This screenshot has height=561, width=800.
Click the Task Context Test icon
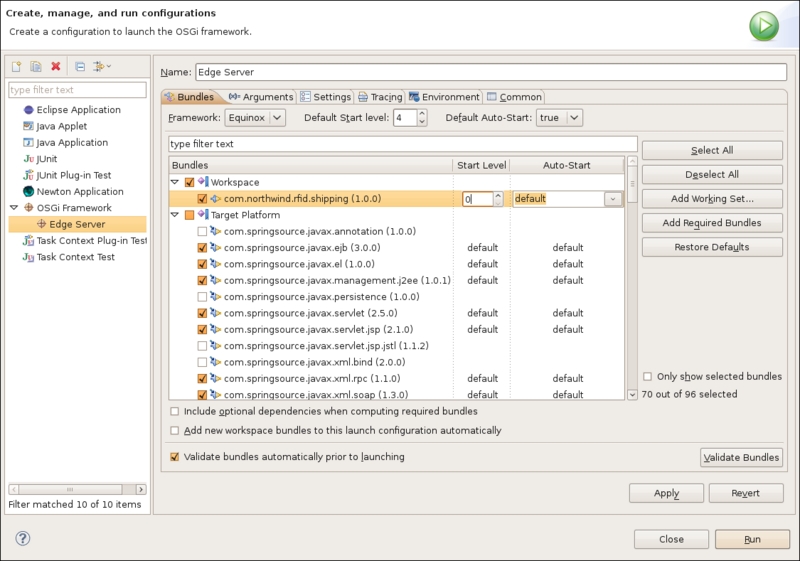click(29, 257)
